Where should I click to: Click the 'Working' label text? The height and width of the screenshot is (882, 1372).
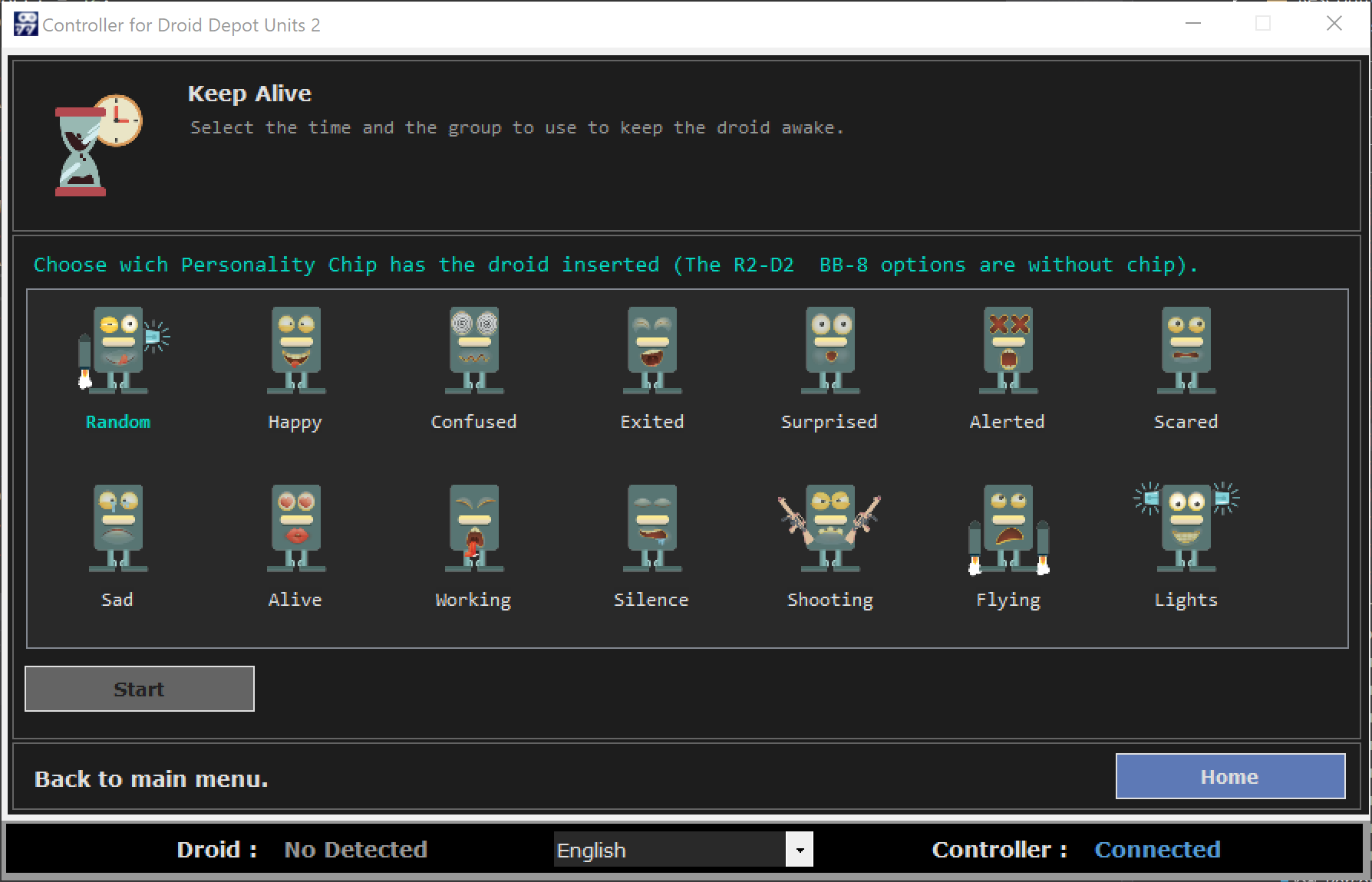[x=473, y=601]
